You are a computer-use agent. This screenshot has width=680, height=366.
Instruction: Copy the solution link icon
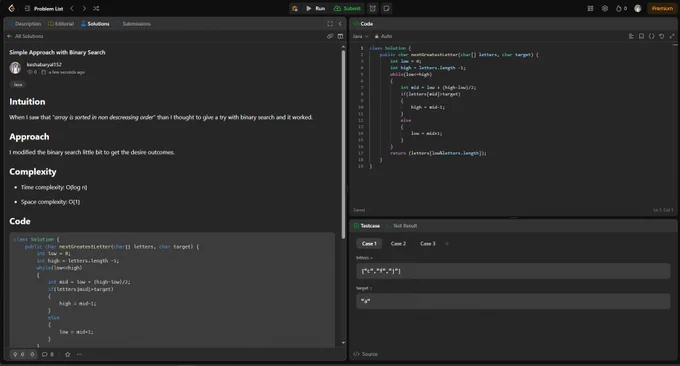pyautogui.click(x=330, y=36)
